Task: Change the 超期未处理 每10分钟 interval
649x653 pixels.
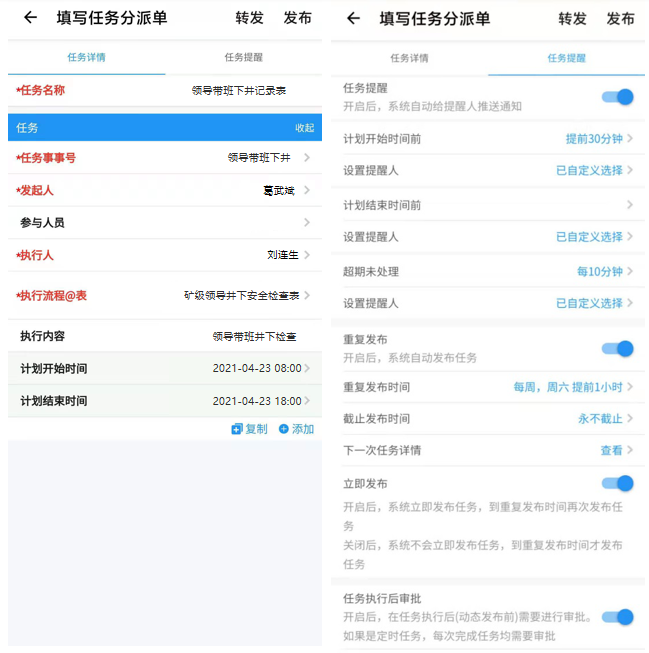Action: [x=600, y=272]
